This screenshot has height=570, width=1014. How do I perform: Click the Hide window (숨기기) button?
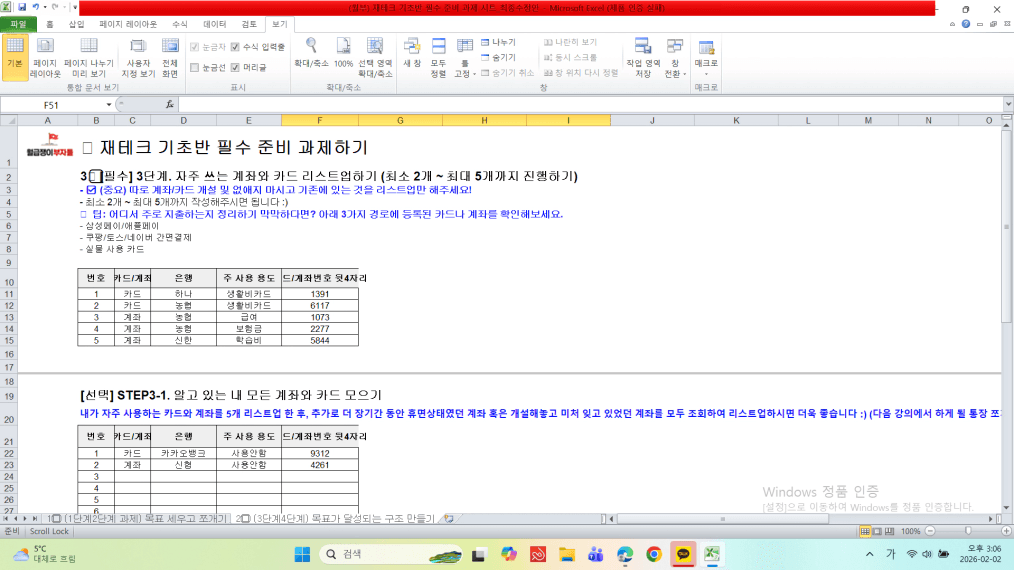click(x=498, y=57)
